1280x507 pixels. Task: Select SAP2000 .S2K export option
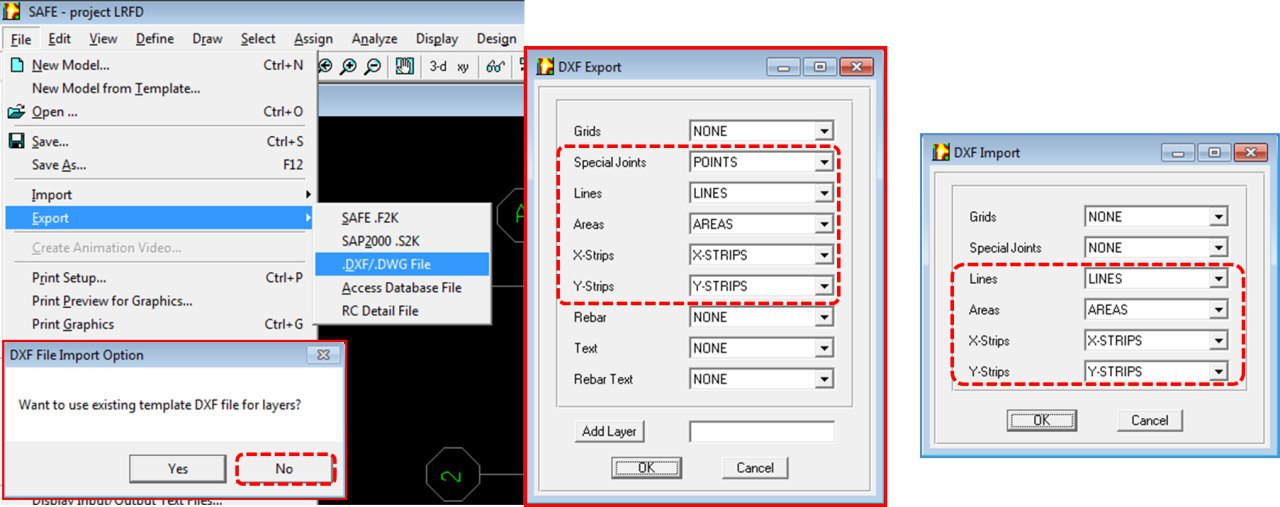(x=403, y=241)
